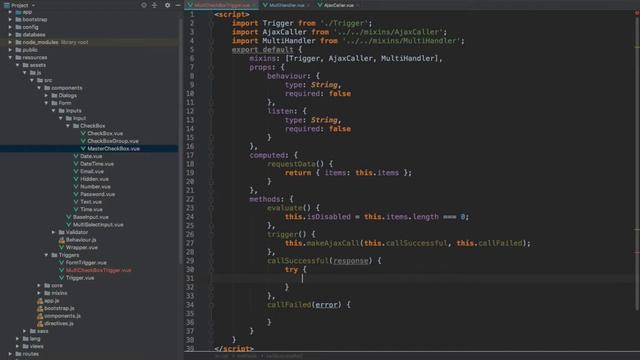
Task: Click 'callFailed(error)' method name on line 34
Action: point(304,304)
